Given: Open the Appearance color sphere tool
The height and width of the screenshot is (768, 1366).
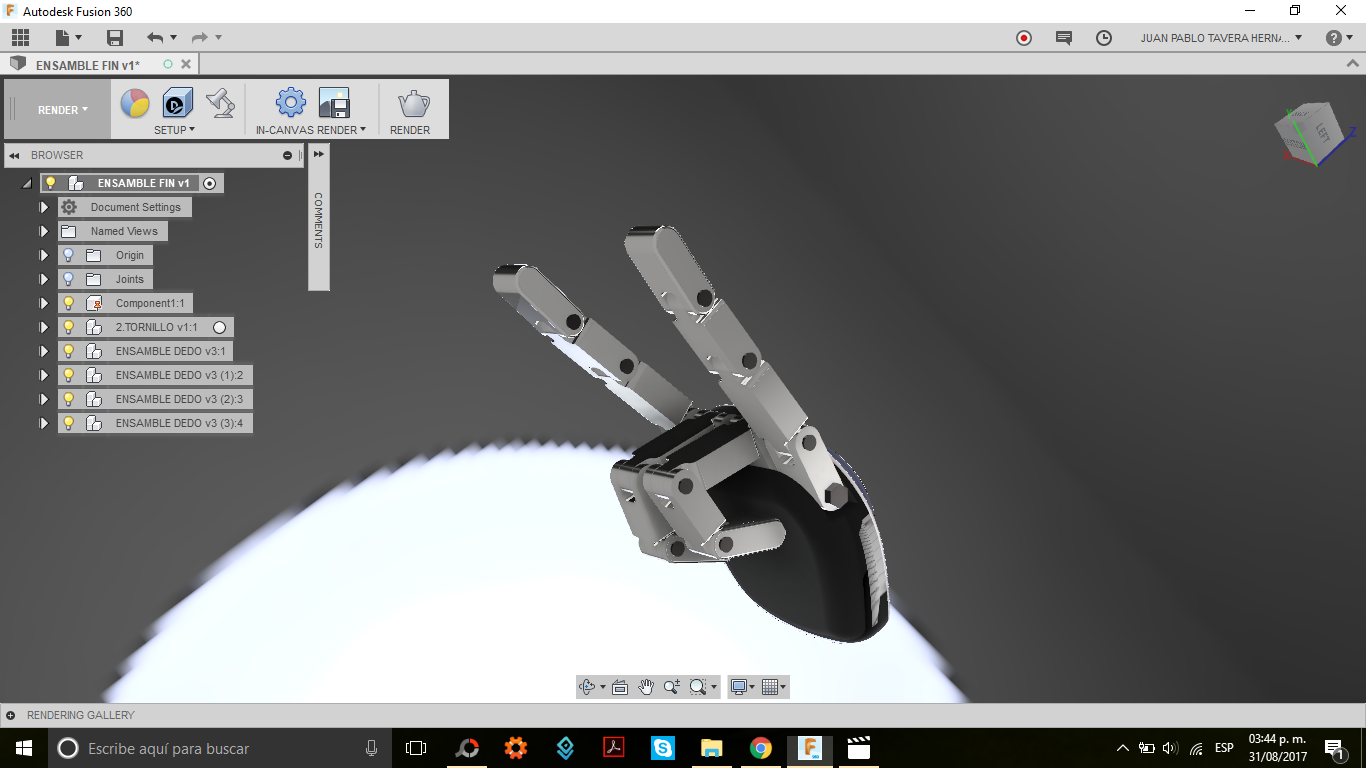Looking at the screenshot, I should coord(134,103).
